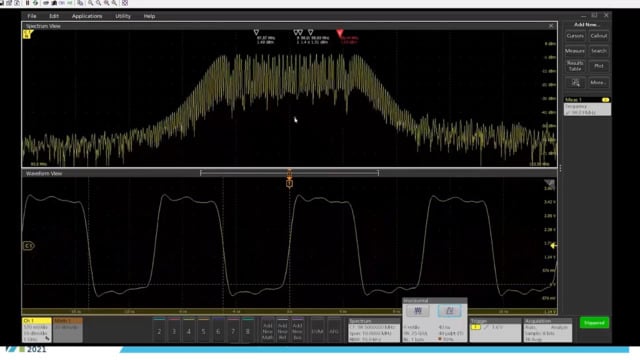Screen dimensions: 640x360
Task: Open the Applications menu
Action: 87,16
